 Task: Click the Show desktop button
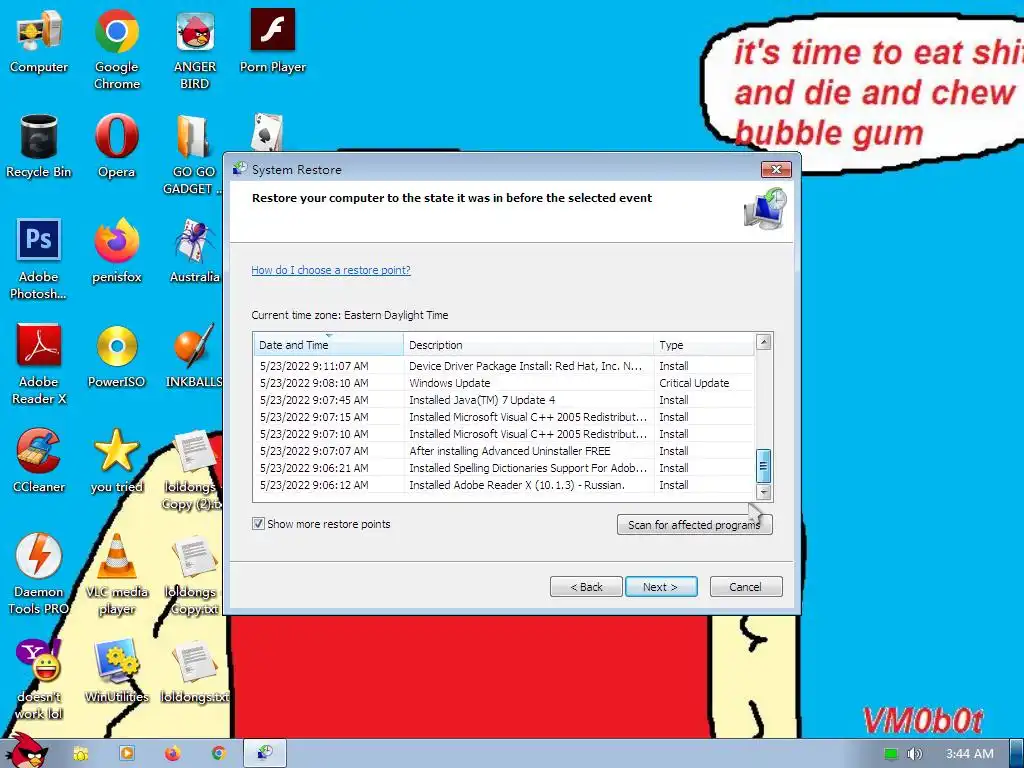pos(1017,754)
